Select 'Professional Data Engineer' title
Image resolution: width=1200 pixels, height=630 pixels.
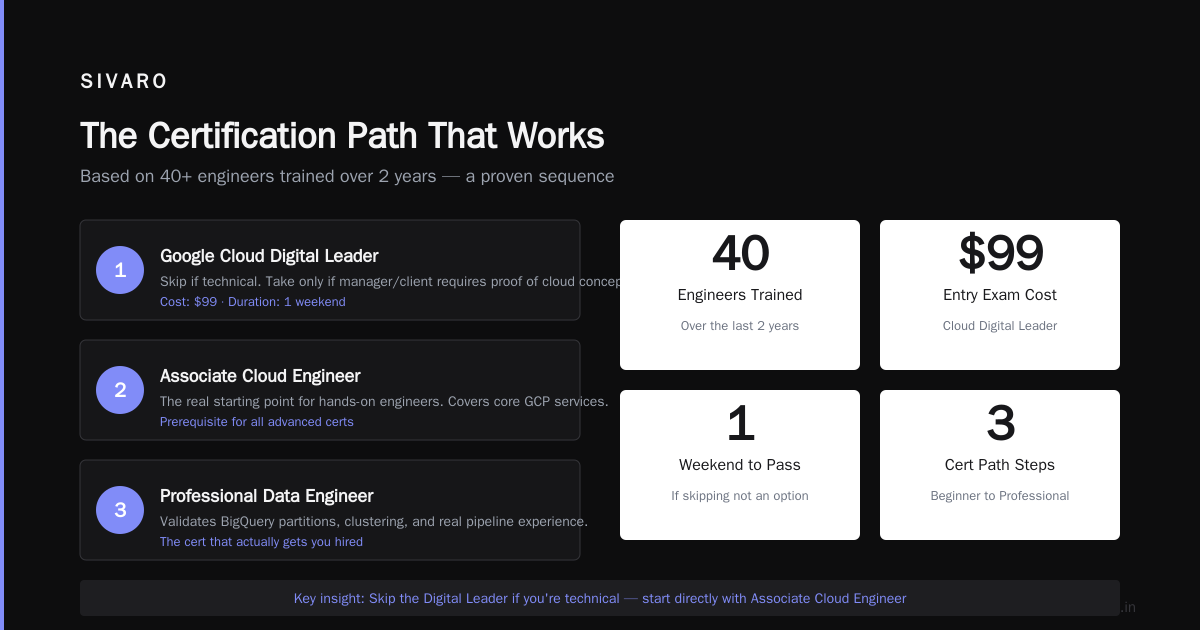267,496
